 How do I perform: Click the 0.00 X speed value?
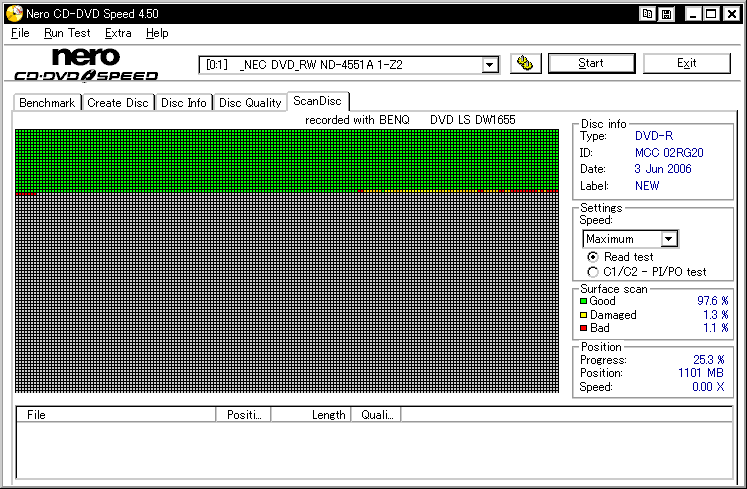[708, 387]
